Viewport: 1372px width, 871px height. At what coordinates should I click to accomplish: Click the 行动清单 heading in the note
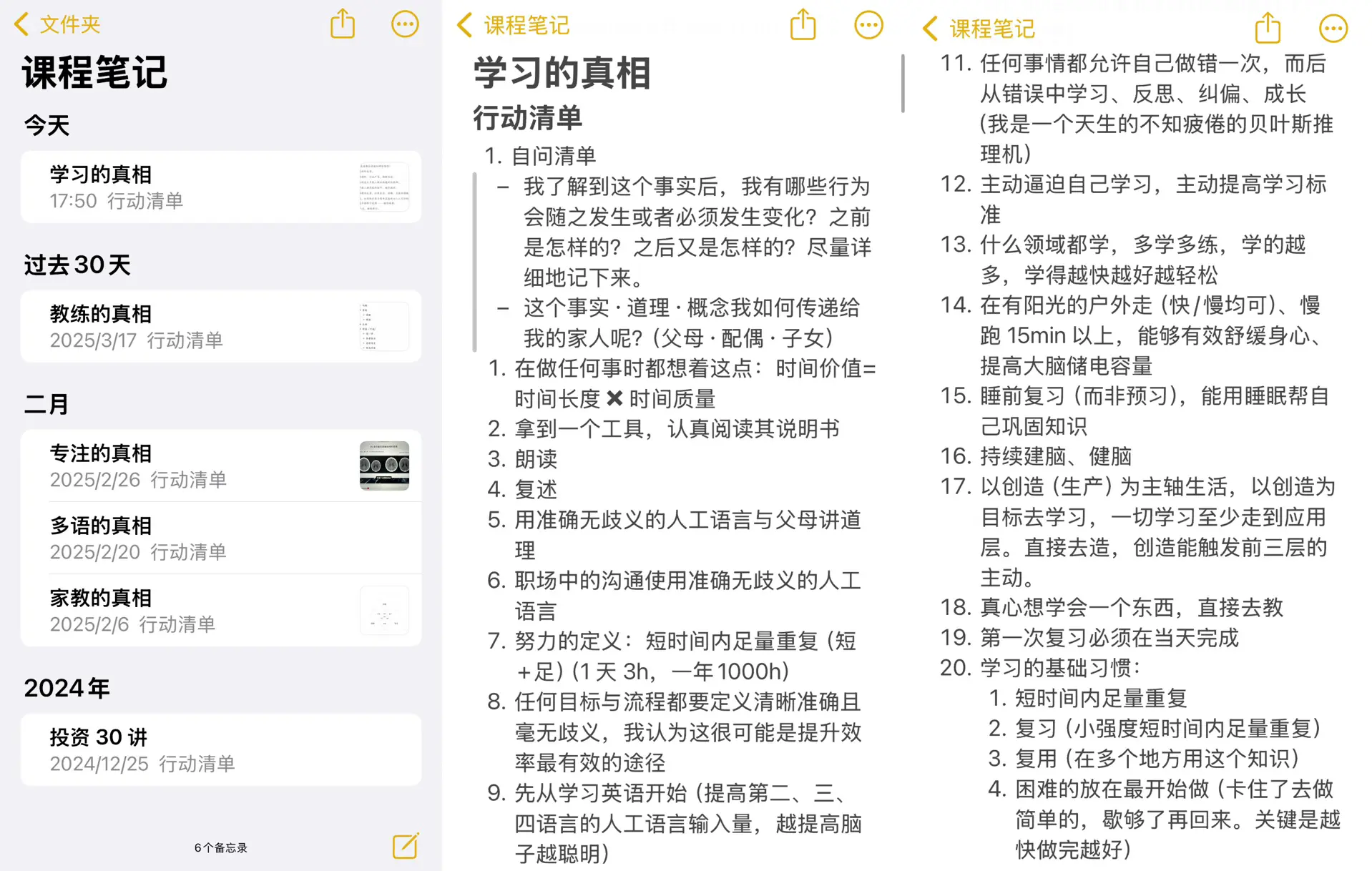[x=528, y=118]
